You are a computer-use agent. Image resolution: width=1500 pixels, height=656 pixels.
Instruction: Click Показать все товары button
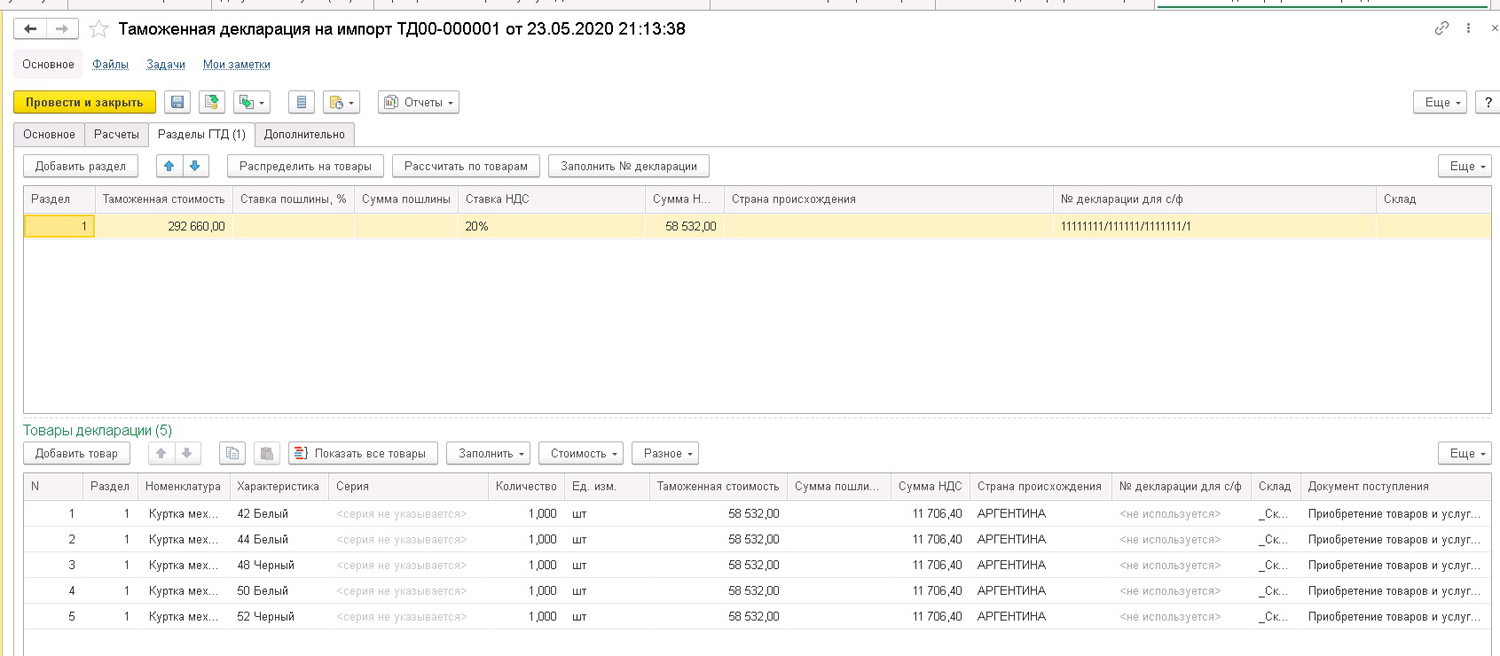tap(363, 454)
